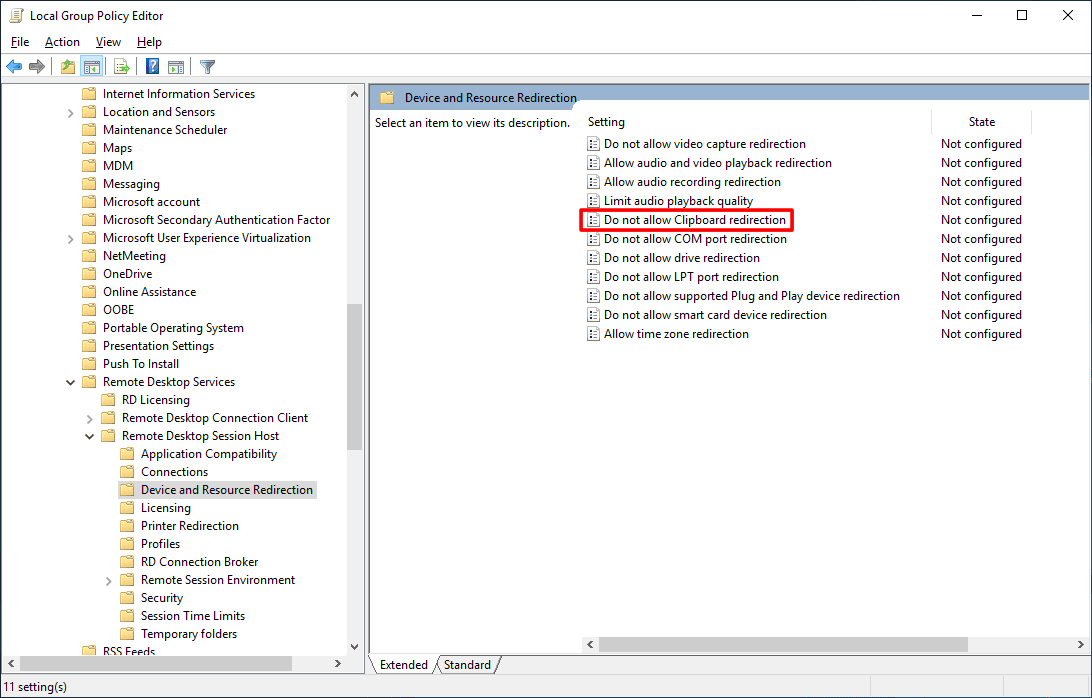Click the tree pane vertical scrollbar down arrow
1092x698 pixels.
coord(355,647)
